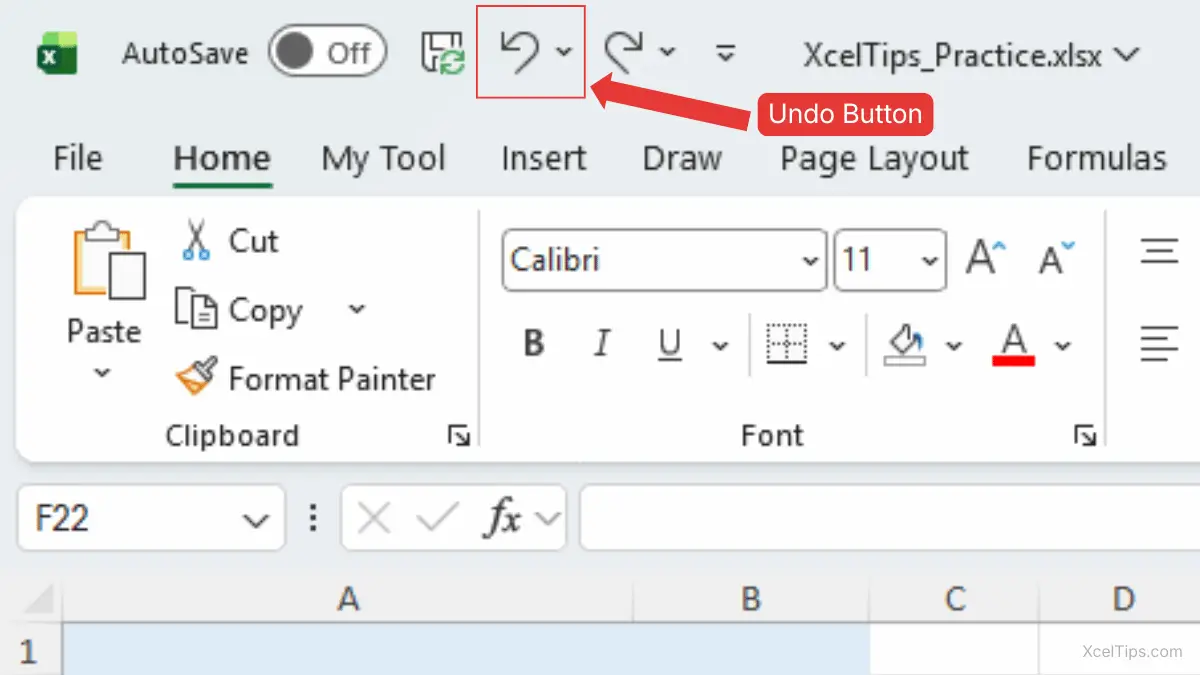The height and width of the screenshot is (675, 1200).
Task: Click the Redo arrow icon
Action: tap(623, 51)
